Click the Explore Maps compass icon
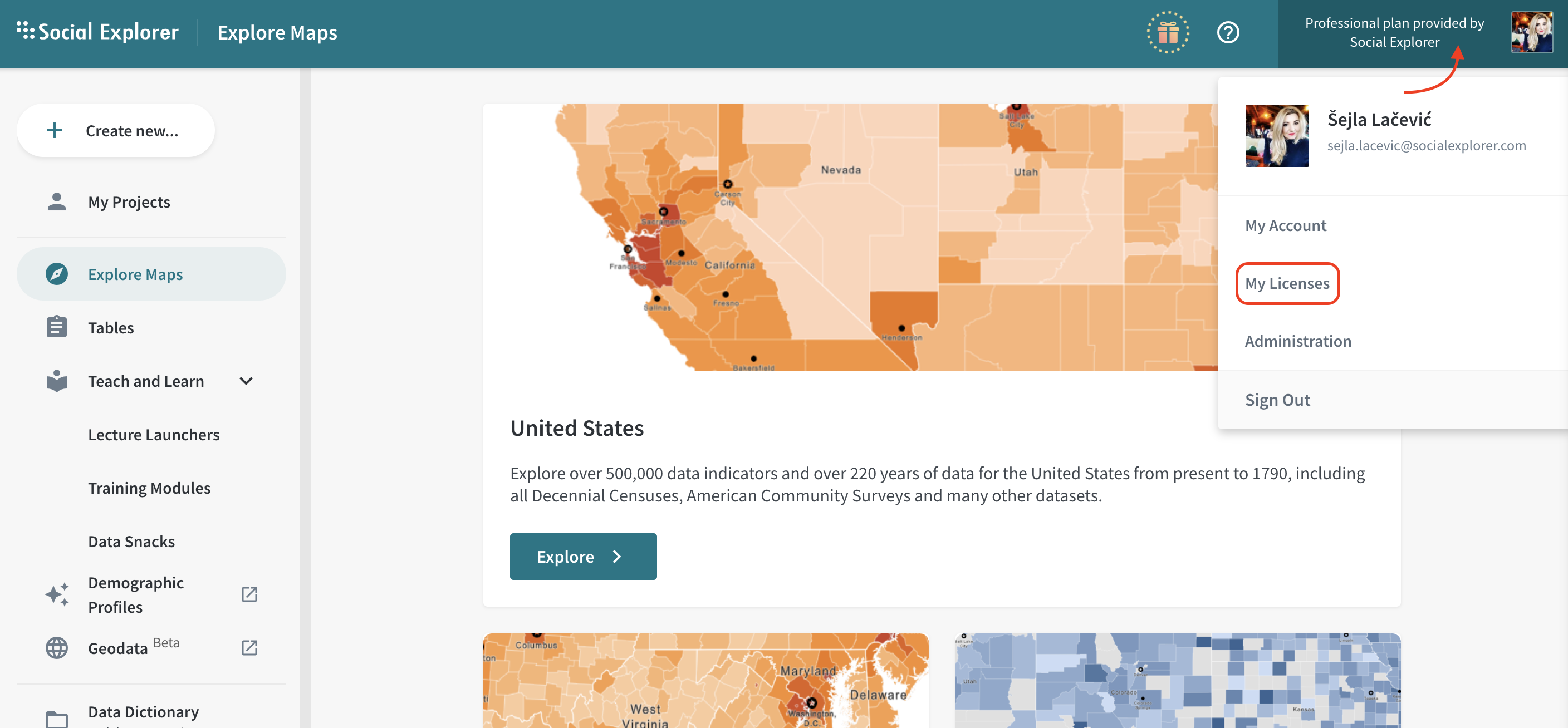The image size is (1568, 728). pyautogui.click(x=57, y=274)
